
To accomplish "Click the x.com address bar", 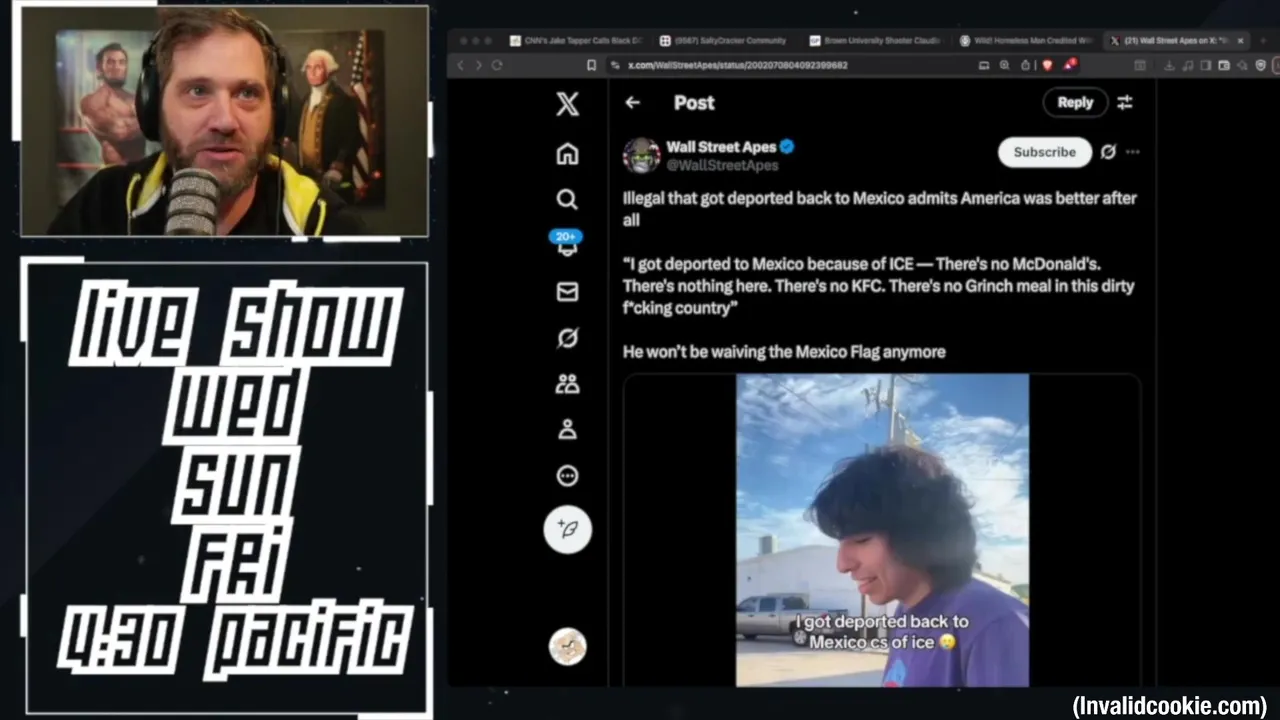I will click(x=790, y=65).
